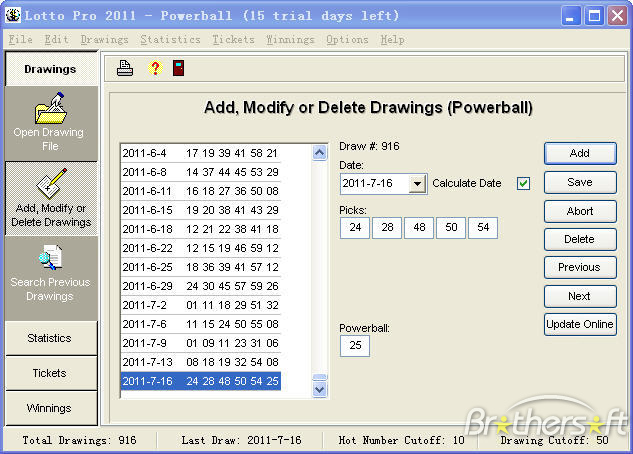Click the scrollbar thumb in drawings list

319,377
